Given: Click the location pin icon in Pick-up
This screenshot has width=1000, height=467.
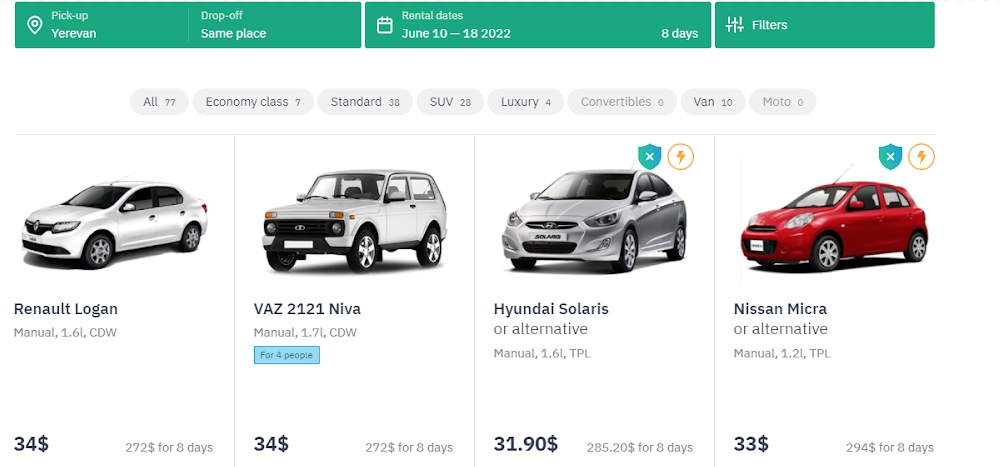Looking at the screenshot, I should 34,25.
